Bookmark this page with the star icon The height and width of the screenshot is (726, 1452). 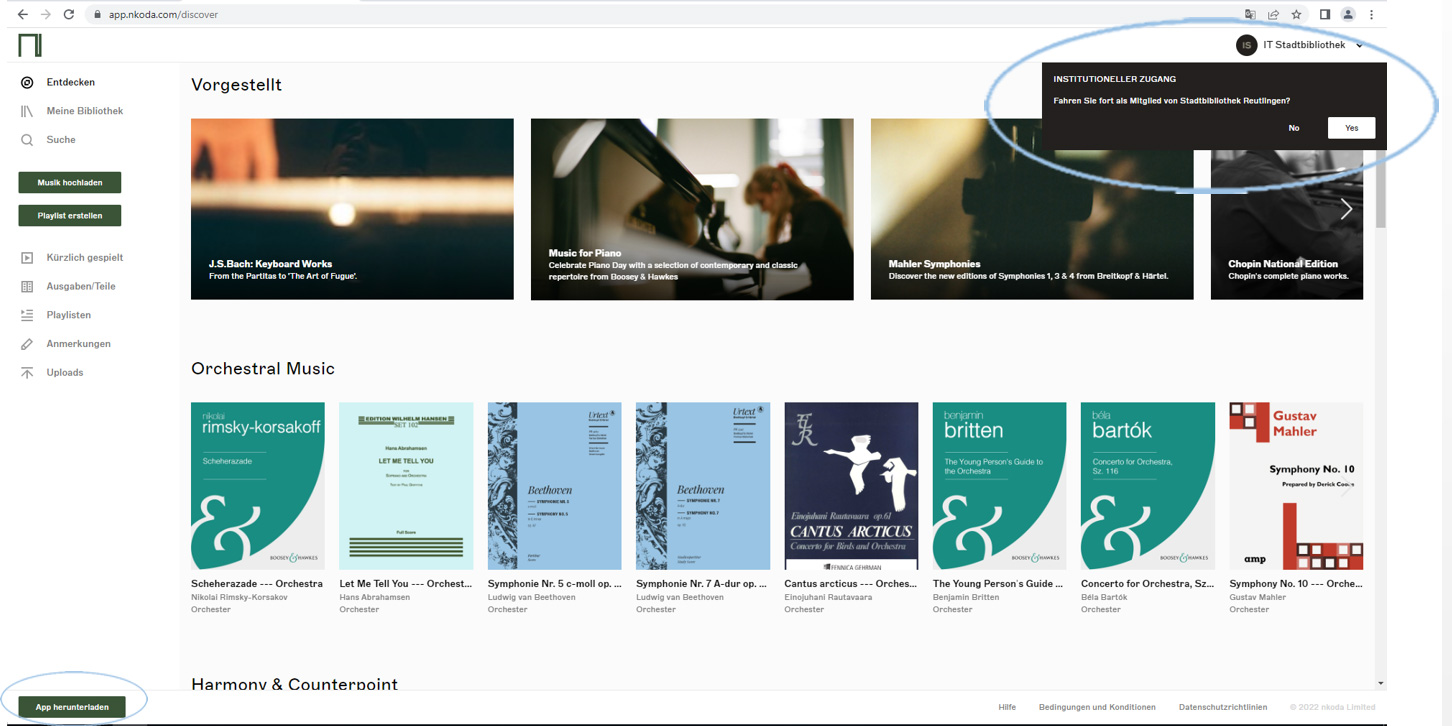[x=1296, y=15]
